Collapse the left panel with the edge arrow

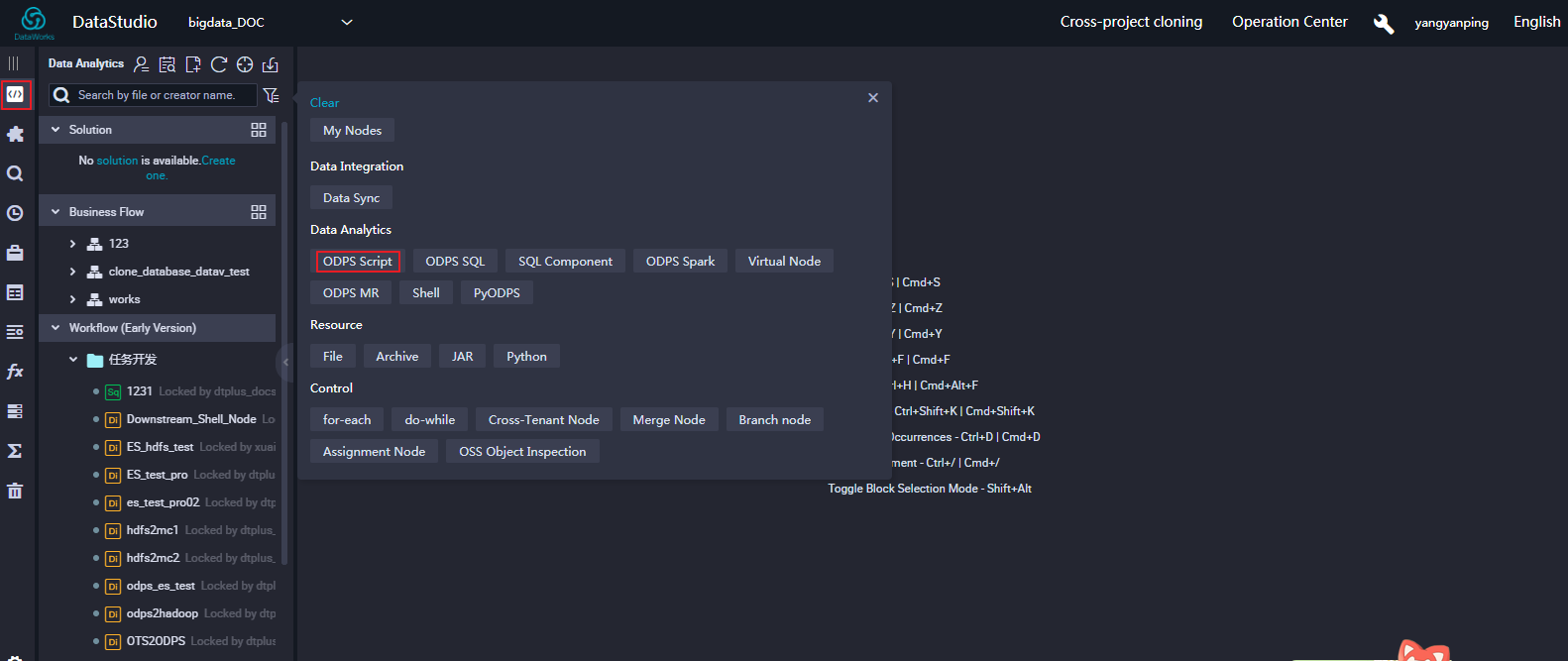[x=285, y=362]
